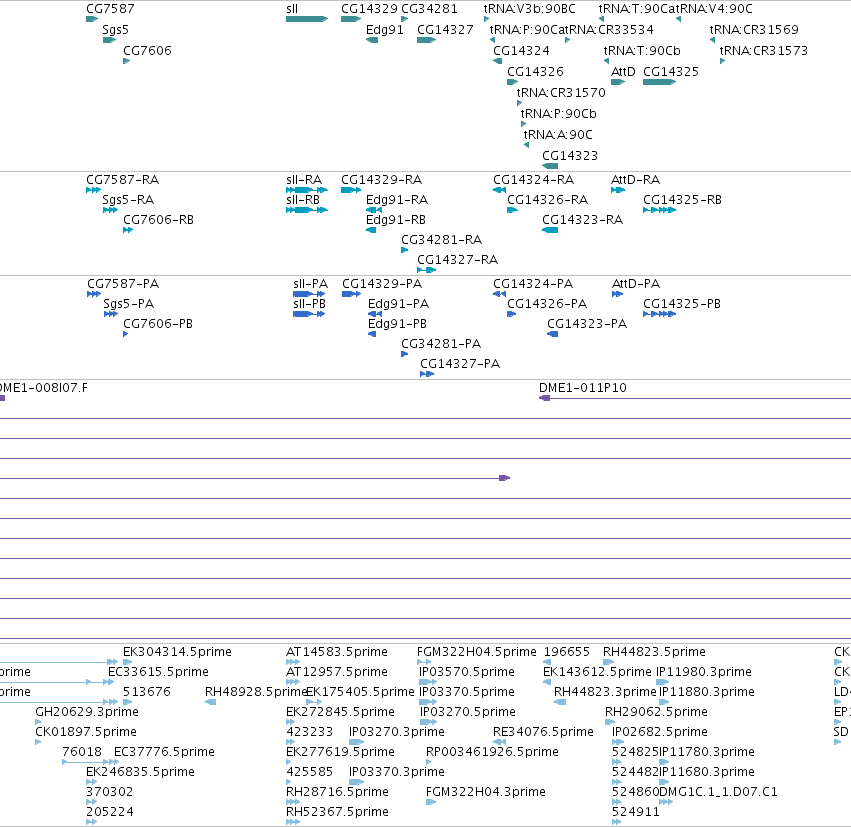Select protein CG7606-PB

(158, 324)
